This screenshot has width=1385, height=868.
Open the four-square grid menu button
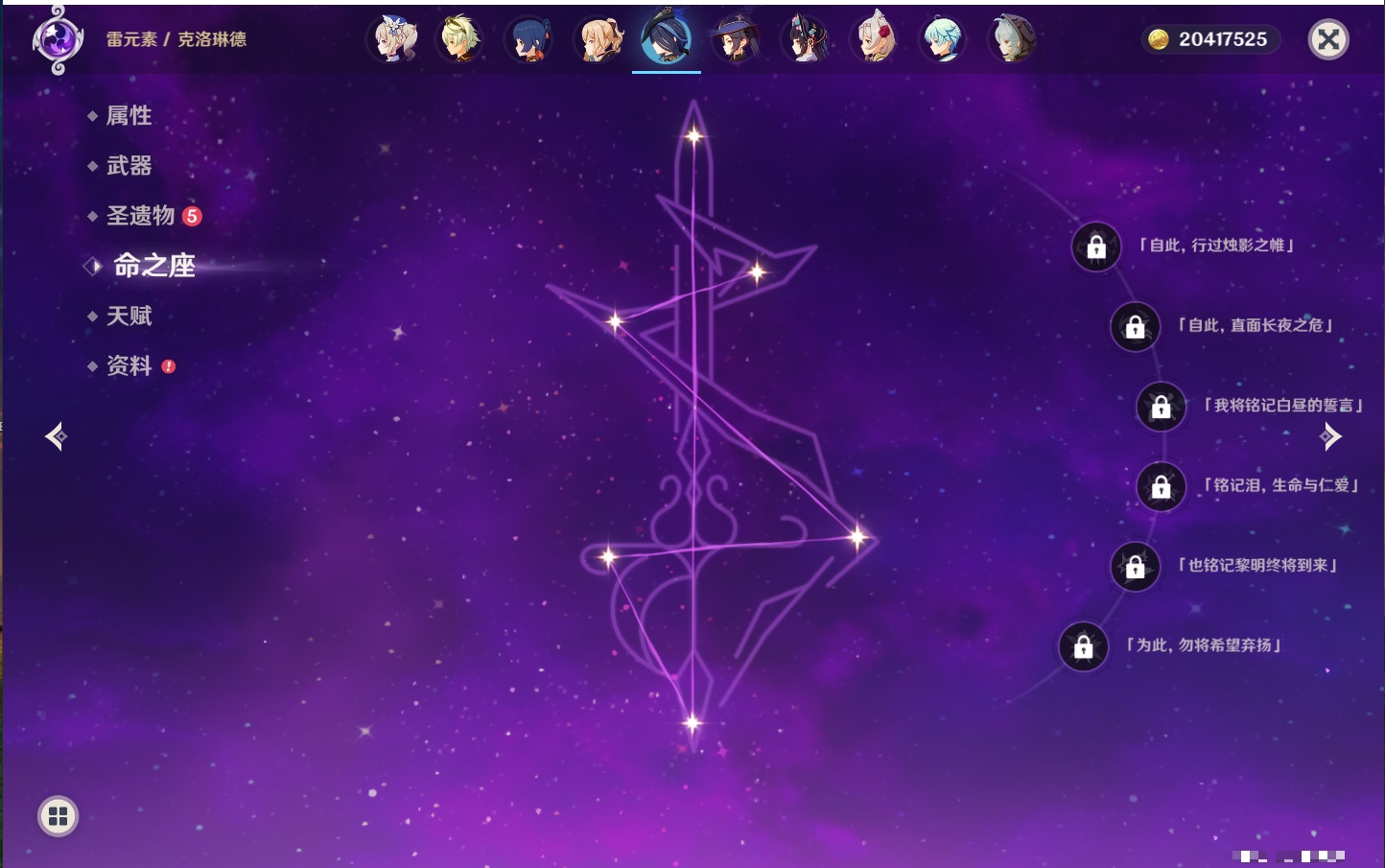click(x=58, y=816)
